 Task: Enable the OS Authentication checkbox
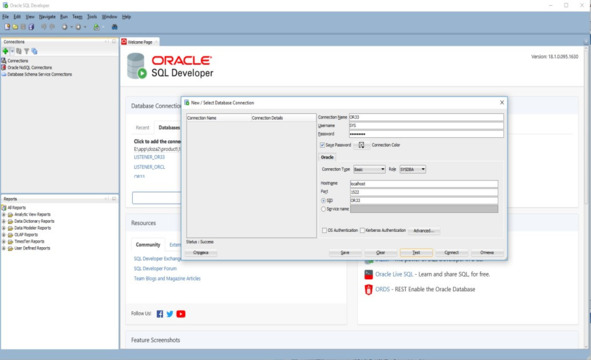coord(324,230)
